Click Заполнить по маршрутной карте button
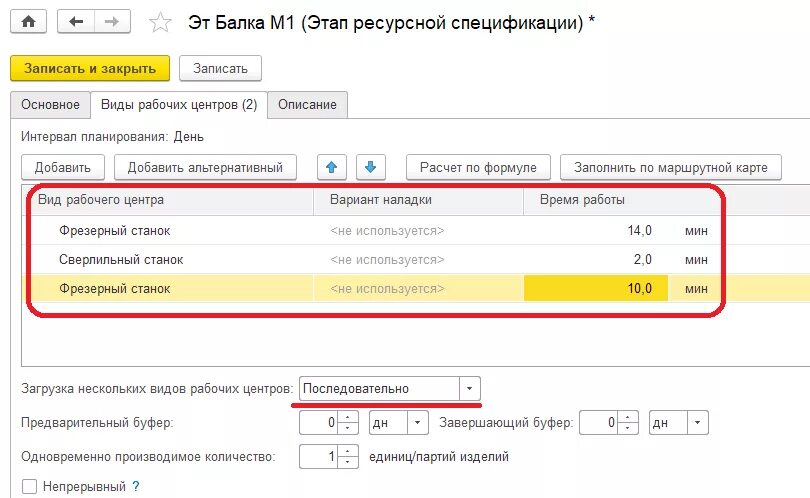 (x=671, y=167)
